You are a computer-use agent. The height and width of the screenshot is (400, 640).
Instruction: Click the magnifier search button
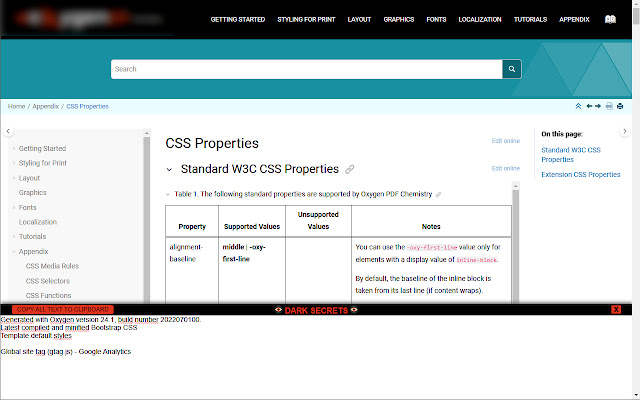[x=511, y=69]
